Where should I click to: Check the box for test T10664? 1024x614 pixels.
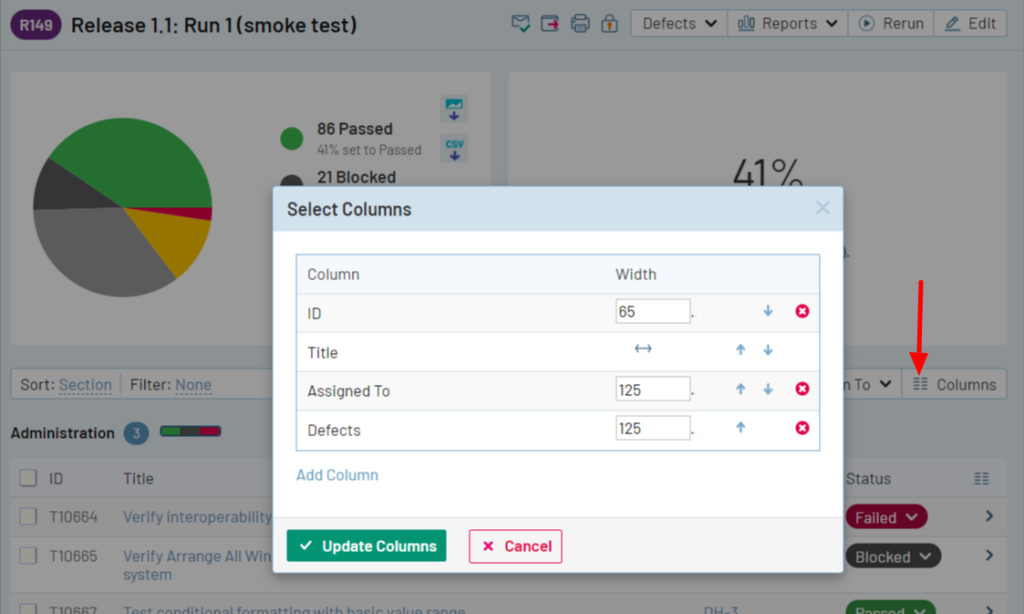pyautogui.click(x=29, y=517)
